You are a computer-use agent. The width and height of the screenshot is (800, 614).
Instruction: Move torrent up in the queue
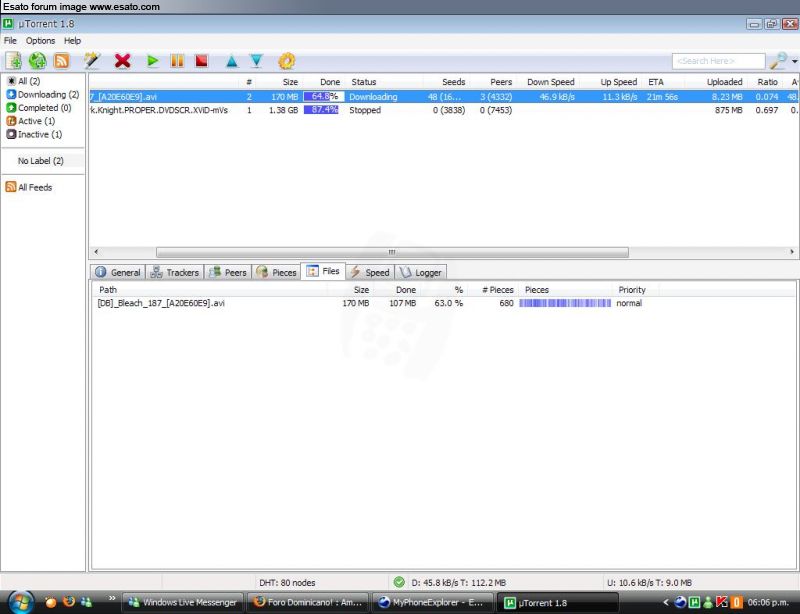232,61
